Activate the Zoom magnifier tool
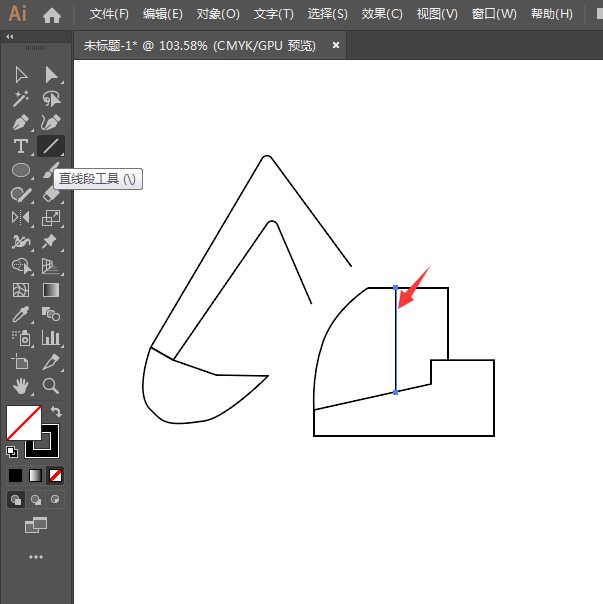The width and height of the screenshot is (603, 604). [51, 385]
